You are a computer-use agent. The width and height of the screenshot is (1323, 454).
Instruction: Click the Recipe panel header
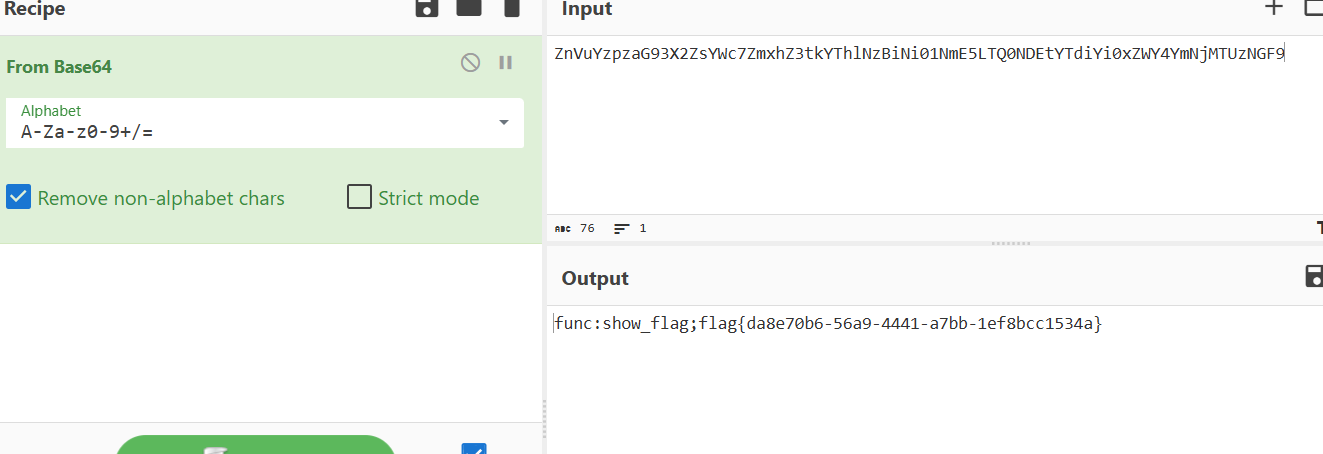point(35,10)
